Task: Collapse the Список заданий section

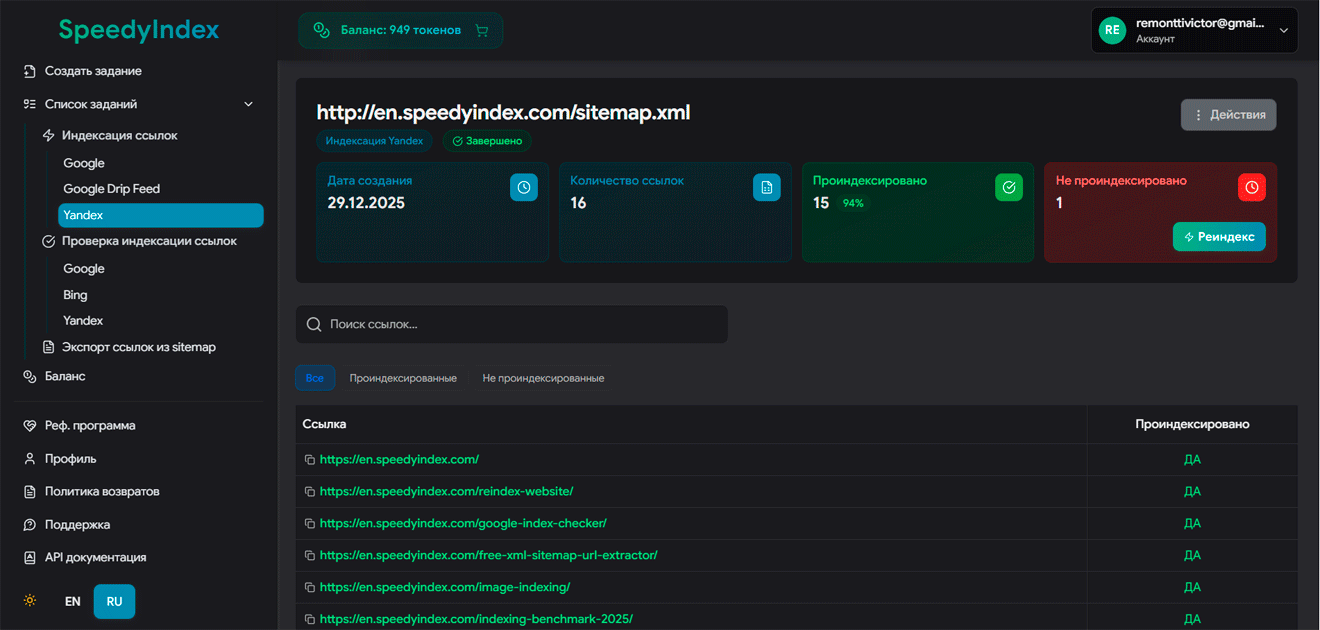Action: pyautogui.click(x=249, y=104)
